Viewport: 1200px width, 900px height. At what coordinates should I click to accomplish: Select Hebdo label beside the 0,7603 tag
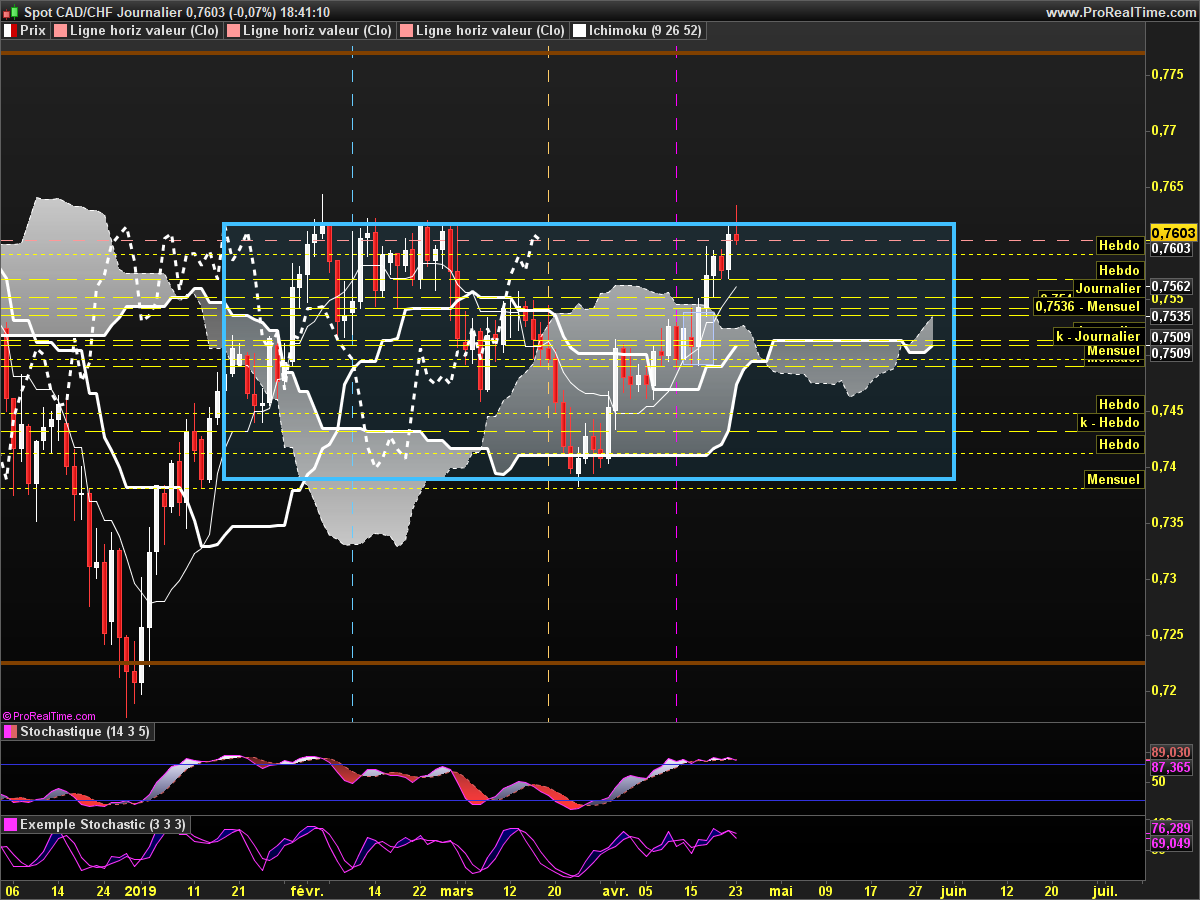point(1119,245)
